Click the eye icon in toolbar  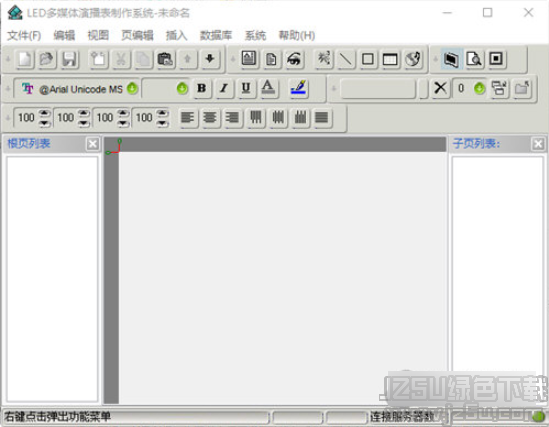pyautogui.click(x=294, y=59)
